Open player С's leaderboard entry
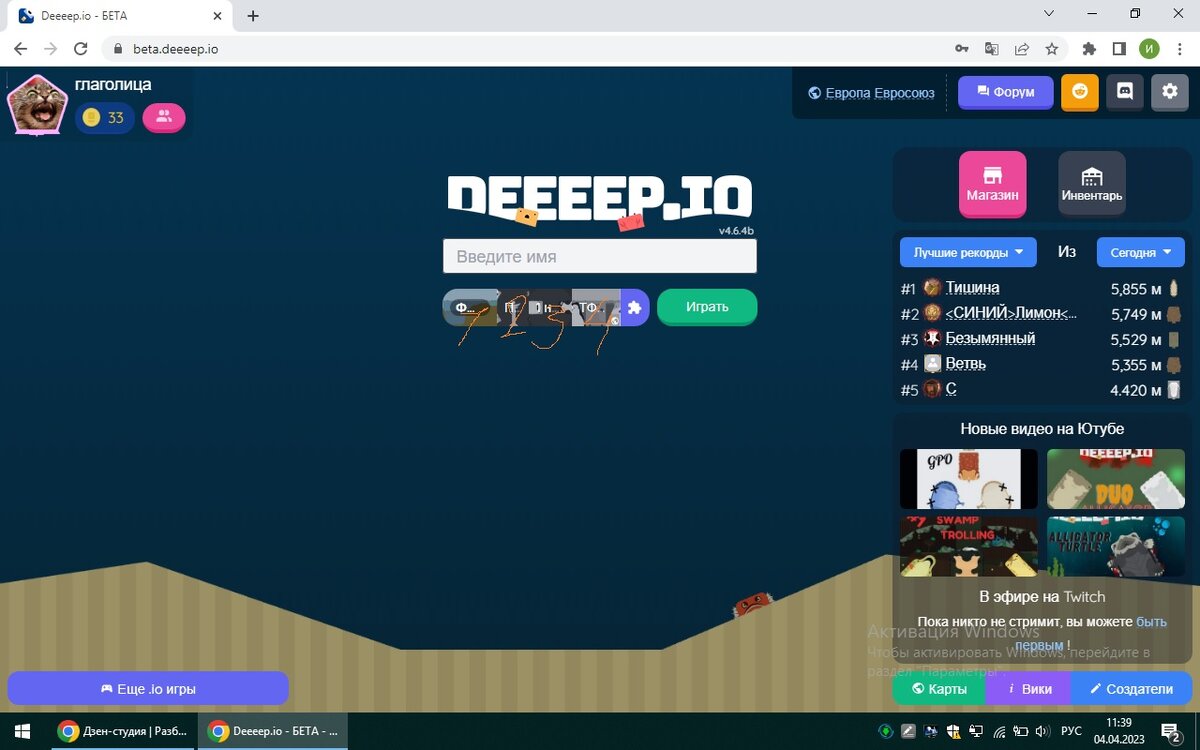Image resolution: width=1200 pixels, height=750 pixels. (x=951, y=389)
